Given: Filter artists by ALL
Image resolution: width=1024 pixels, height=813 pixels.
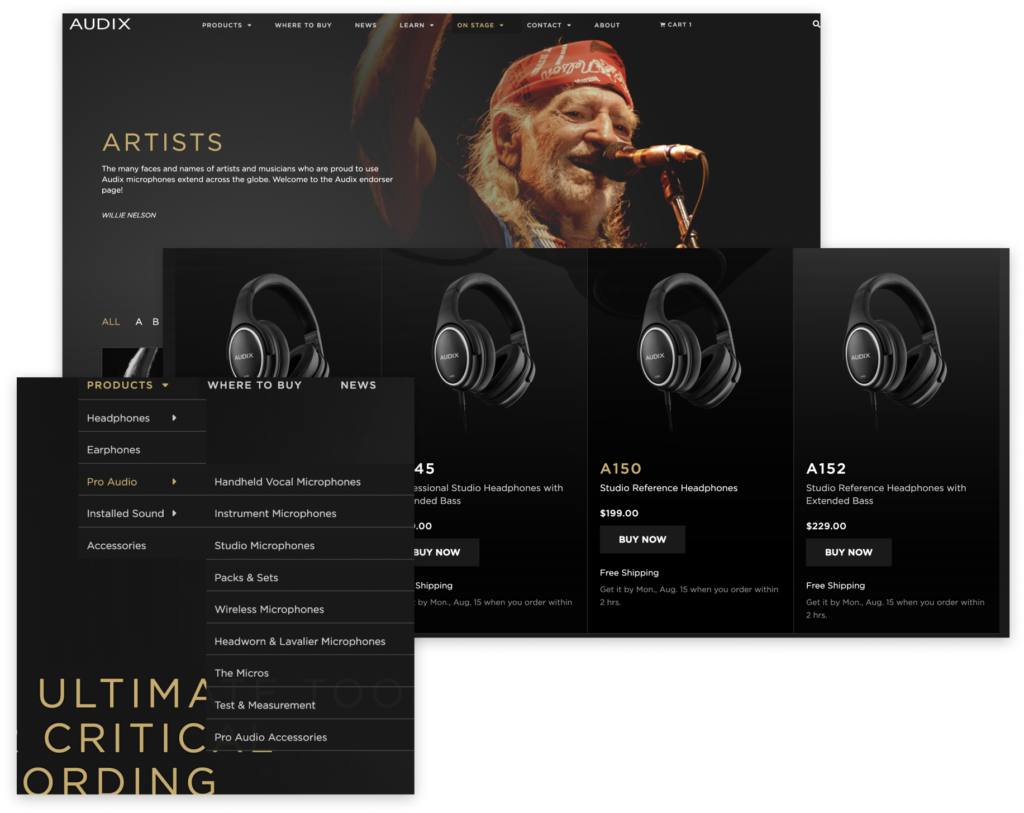Looking at the screenshot, I should 111,322.
